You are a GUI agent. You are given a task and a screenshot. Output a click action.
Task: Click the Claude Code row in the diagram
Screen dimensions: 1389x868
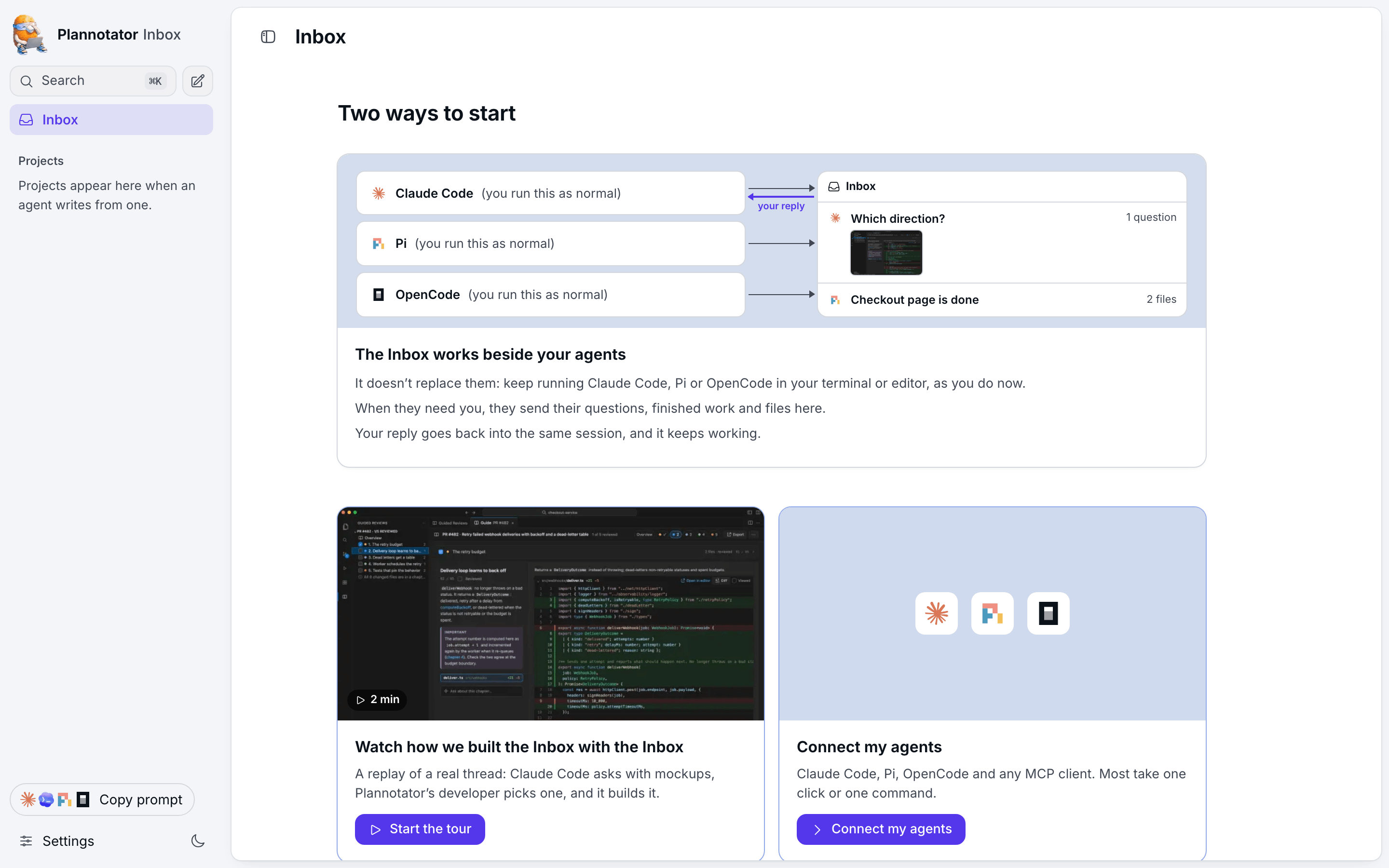(550, 193)
